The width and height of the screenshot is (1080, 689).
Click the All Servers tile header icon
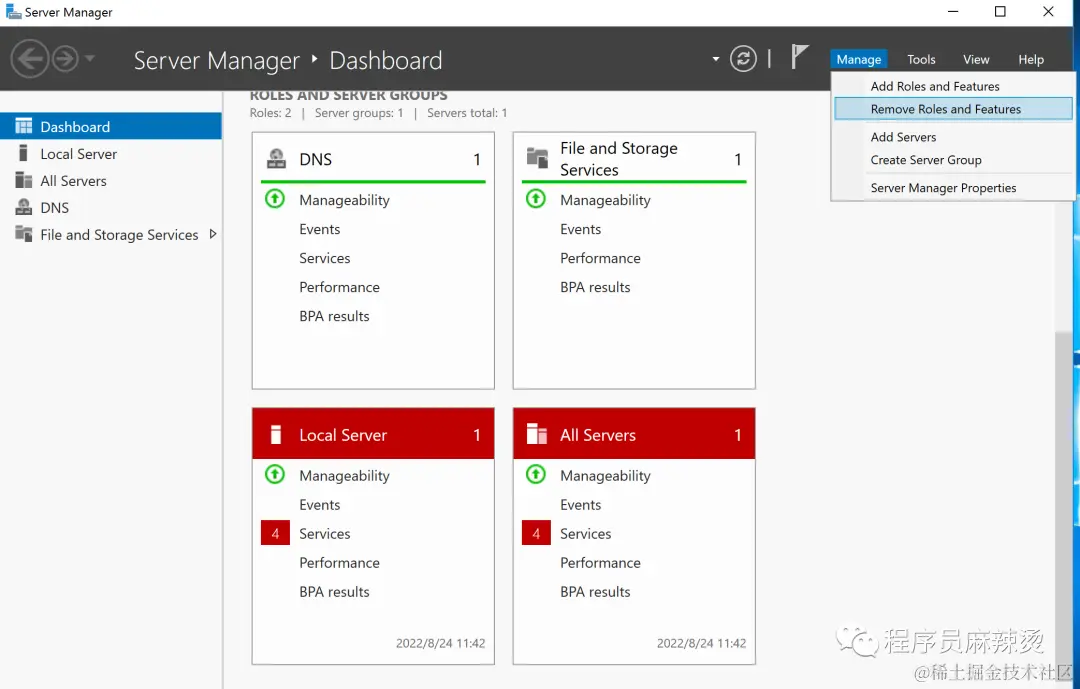pyautogui.click(x=537, y=434)
